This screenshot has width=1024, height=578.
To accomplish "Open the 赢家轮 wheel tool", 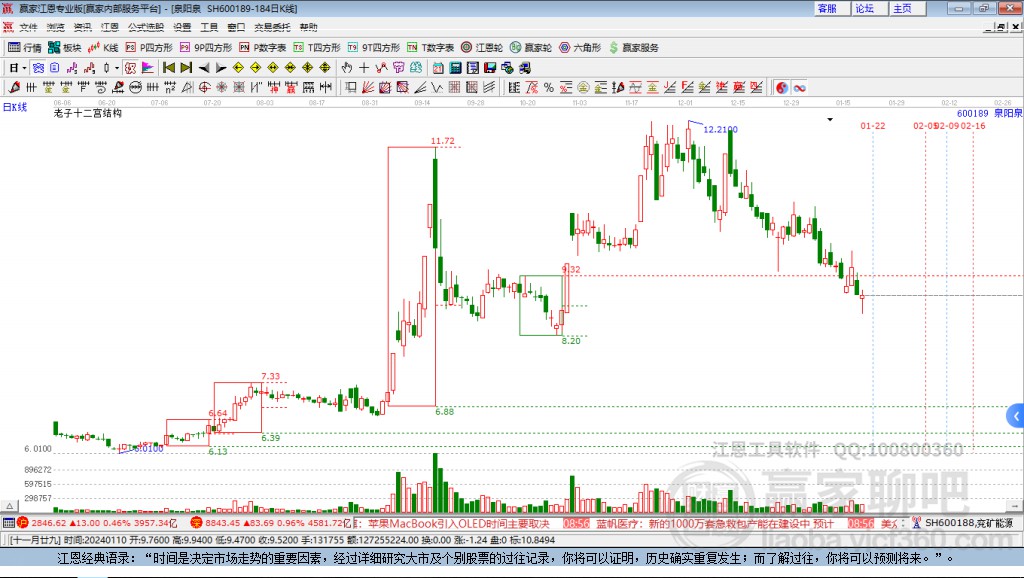I will (531, 48).
